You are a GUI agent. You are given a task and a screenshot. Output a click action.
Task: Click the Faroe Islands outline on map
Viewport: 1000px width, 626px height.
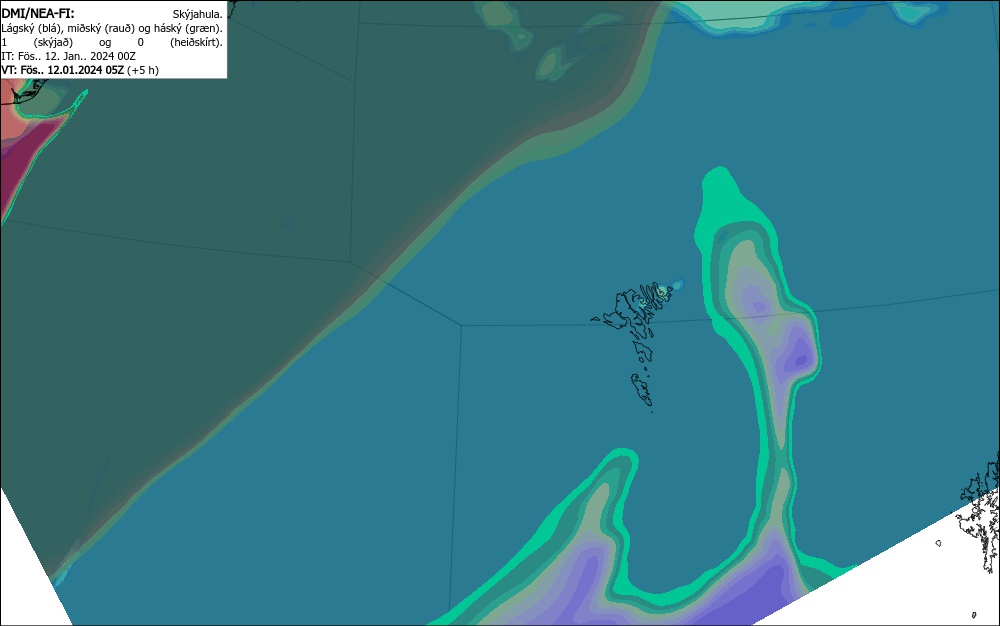click(638, 347)
